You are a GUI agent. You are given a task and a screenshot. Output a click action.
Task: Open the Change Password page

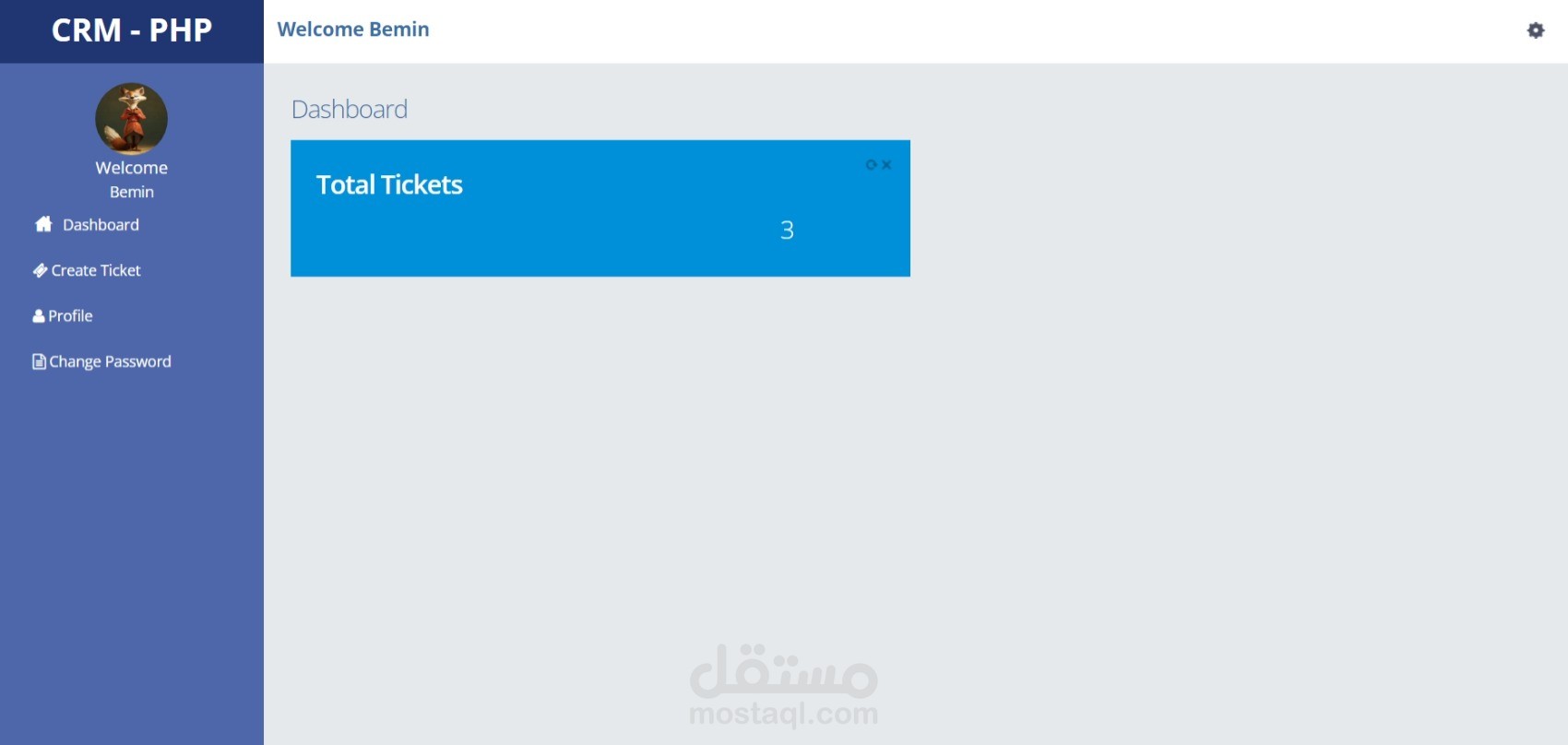click(x=110, y=361)
